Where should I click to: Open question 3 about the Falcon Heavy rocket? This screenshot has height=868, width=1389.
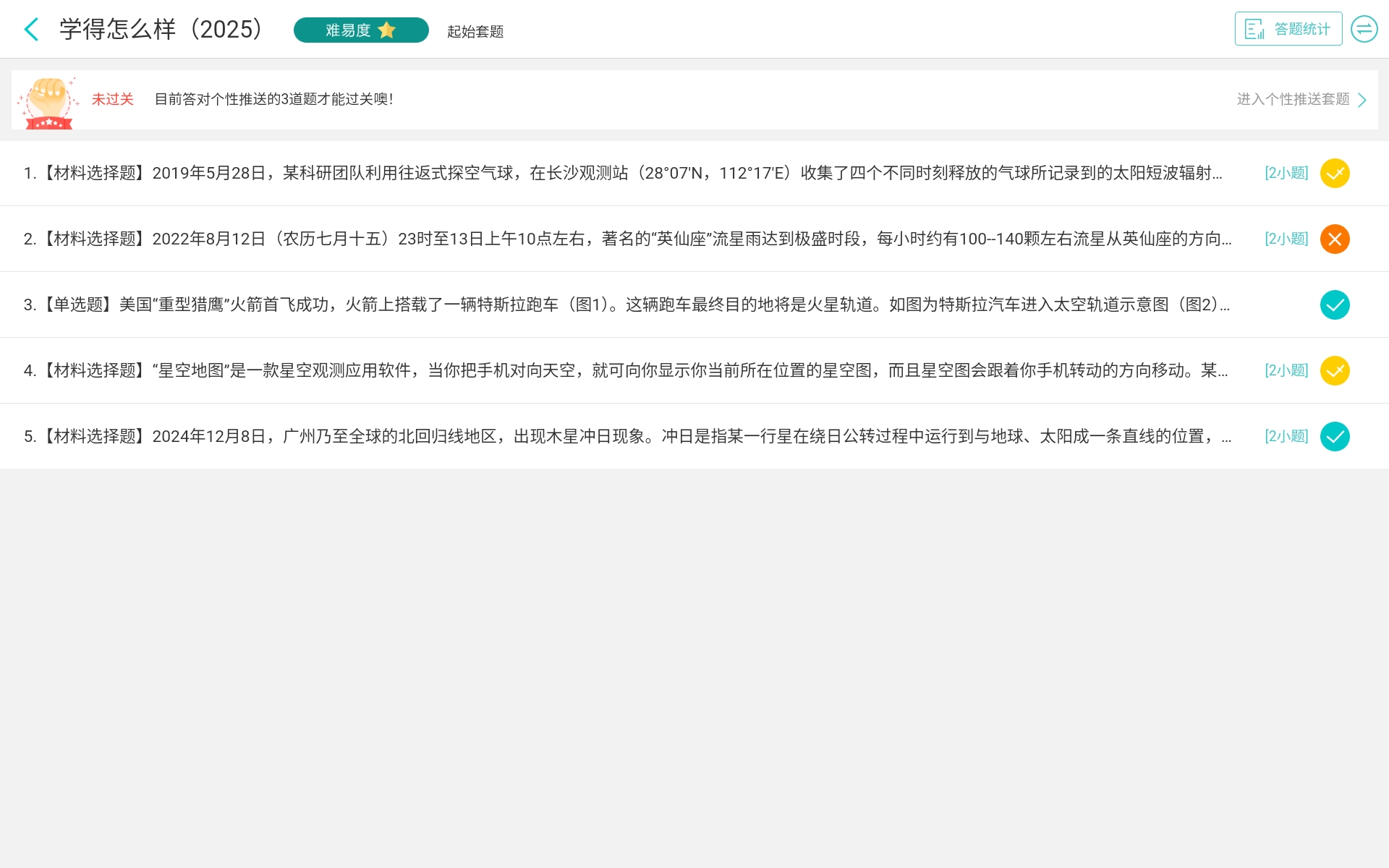click(x=626, y=305)
